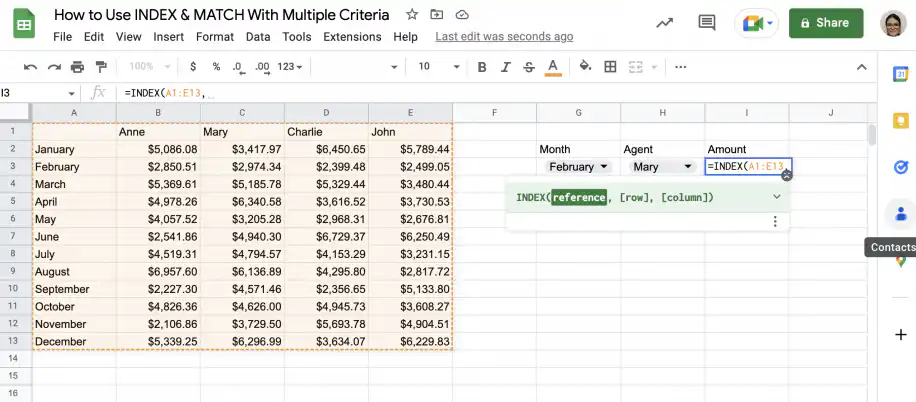Open the Format menu
916x402 pixels.
pyautogui.click(x=214, y=37)
